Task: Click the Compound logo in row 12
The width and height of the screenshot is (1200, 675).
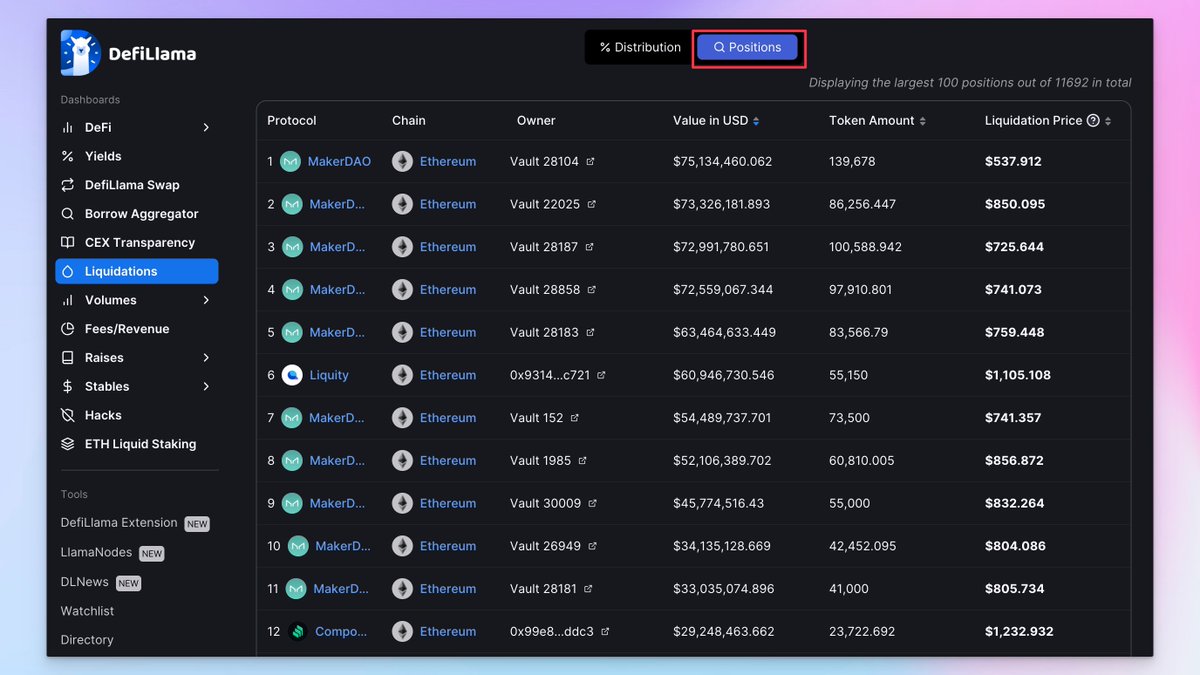Action: 297,632
